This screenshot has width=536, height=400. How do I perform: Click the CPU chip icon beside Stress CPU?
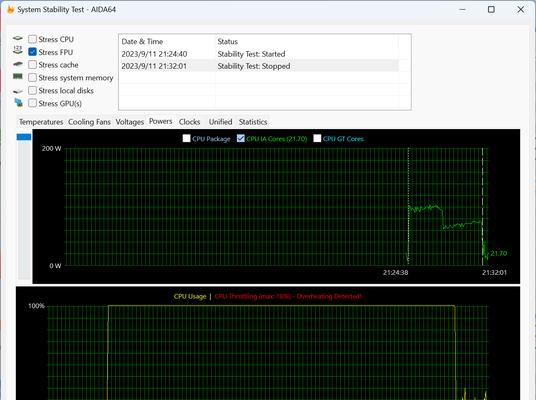[x=18, y=39]
